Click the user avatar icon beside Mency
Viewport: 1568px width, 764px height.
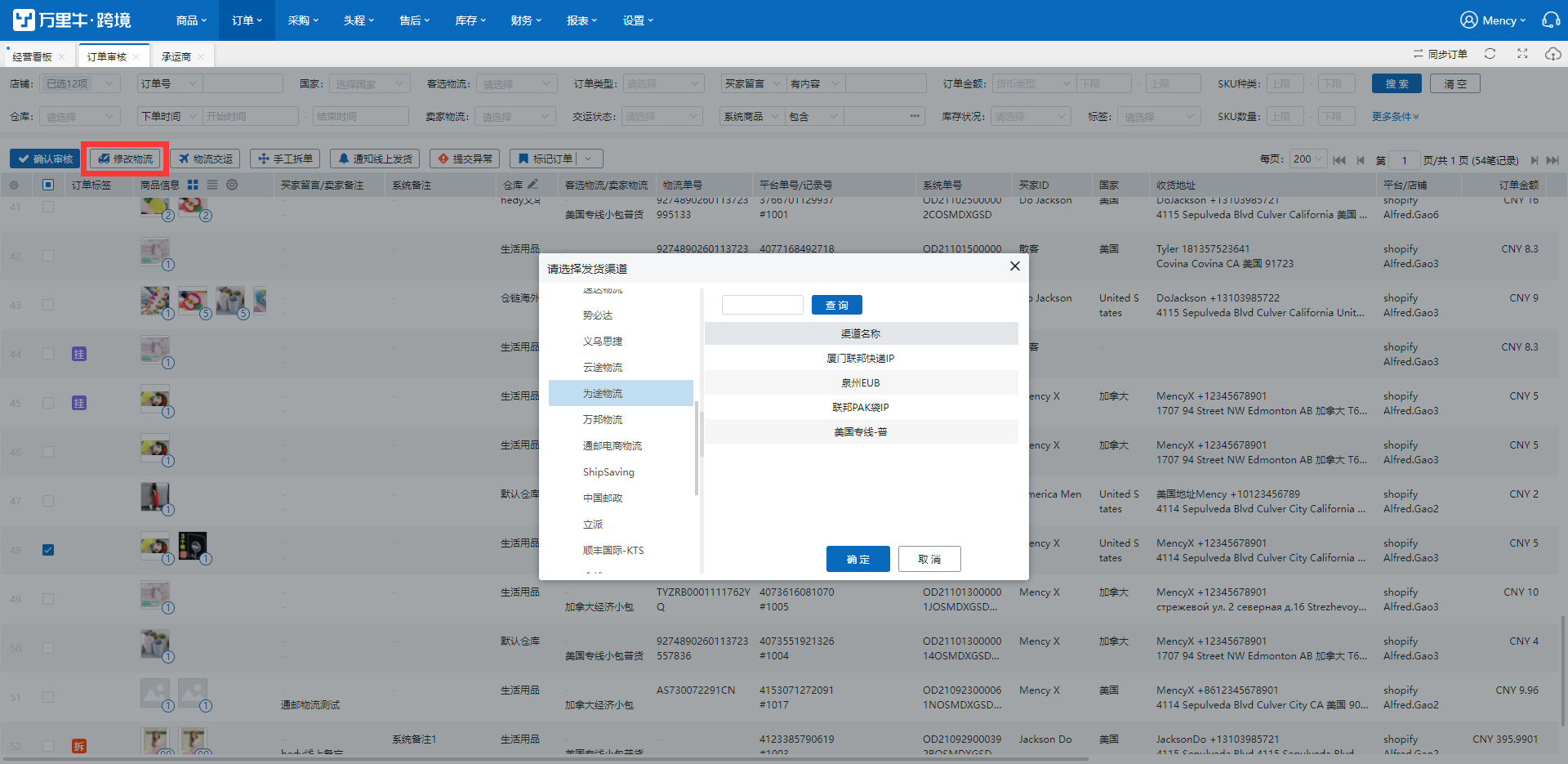[1469, 20]
